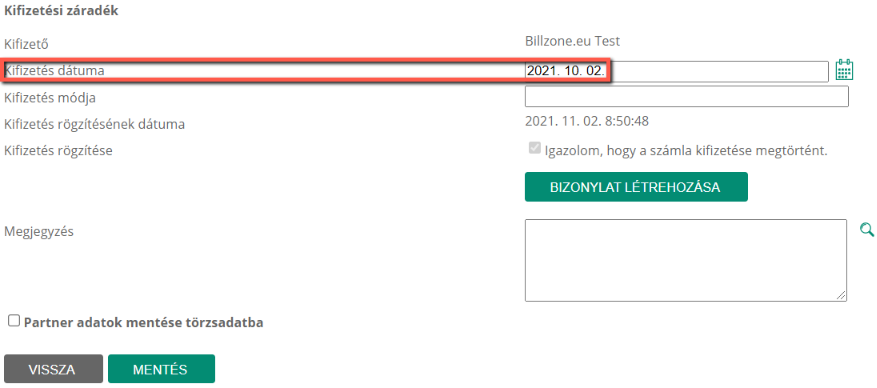Focus the payment date field showing 2021. 10. 02.

(676, 72)
